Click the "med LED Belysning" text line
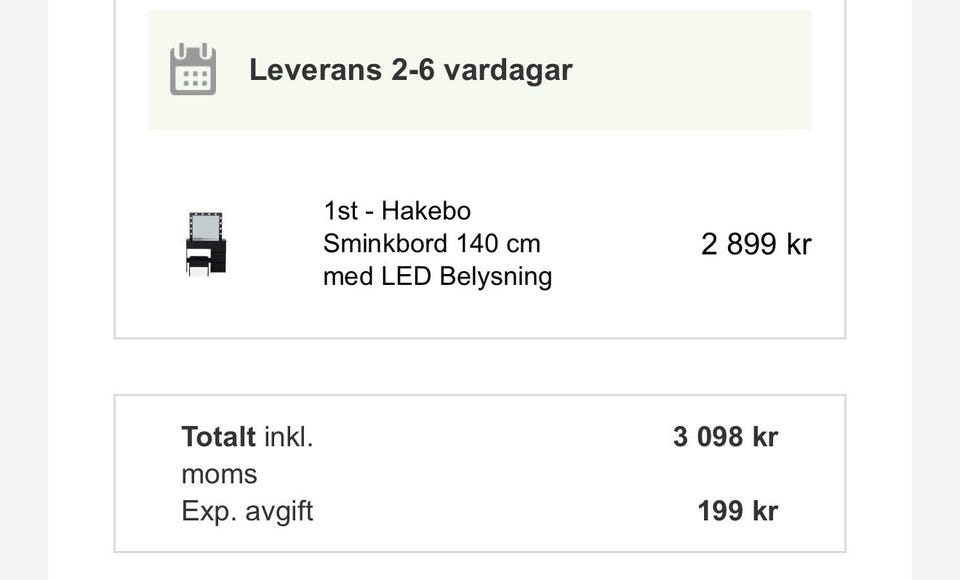Screen dimensions: 960x580 [x=437, y=276]
